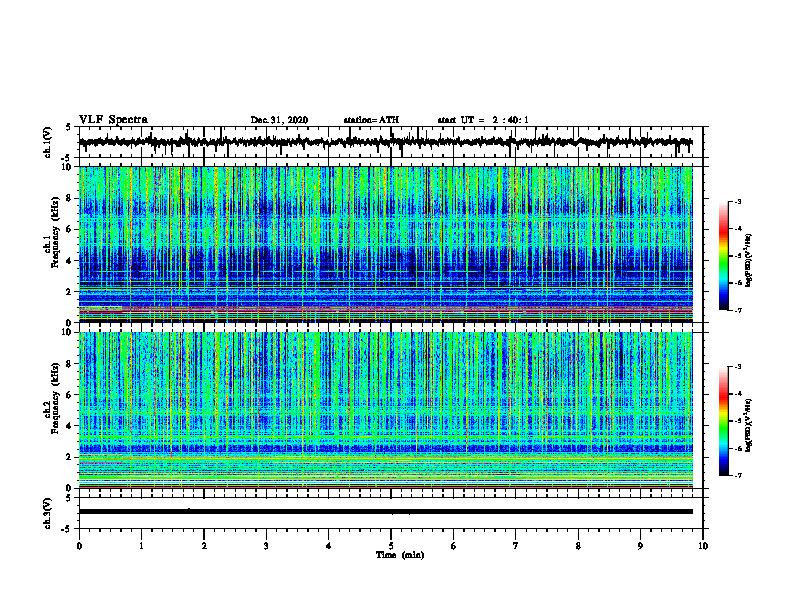Select the "start UT = 2:40:1" header text
The width and height of the screenshot is (792, 612).
(483, 120)
